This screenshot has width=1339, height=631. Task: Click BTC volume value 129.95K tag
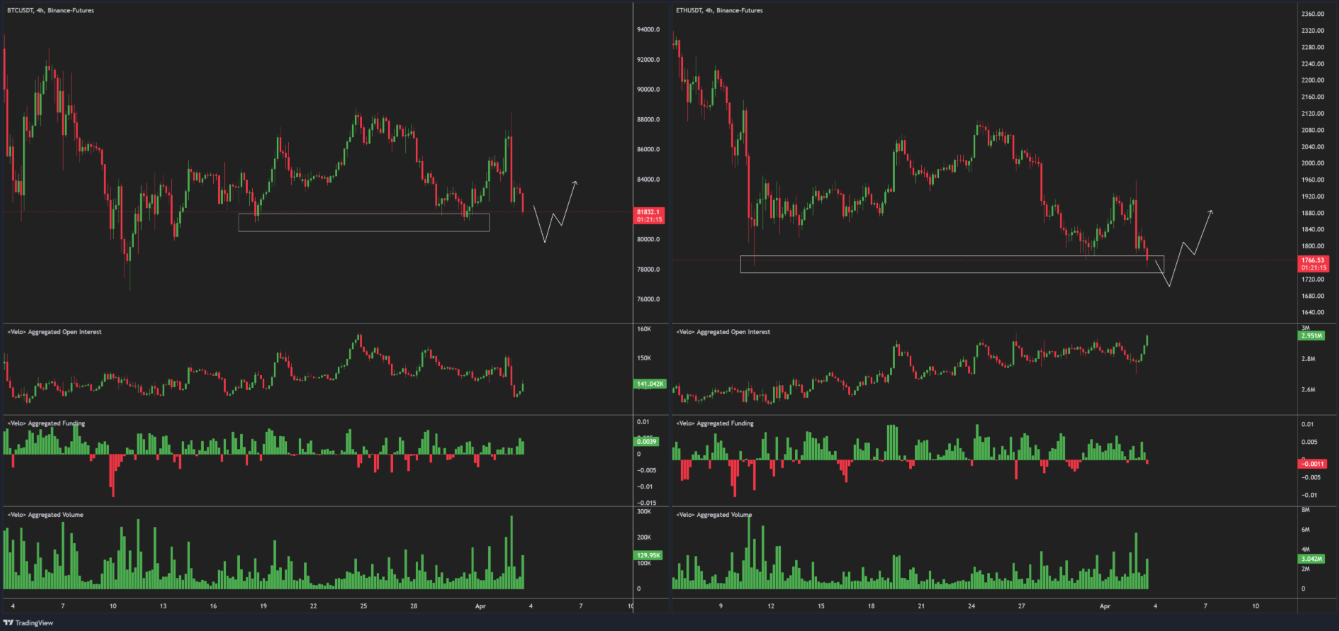pyautogui.click(x=649, y=555)
